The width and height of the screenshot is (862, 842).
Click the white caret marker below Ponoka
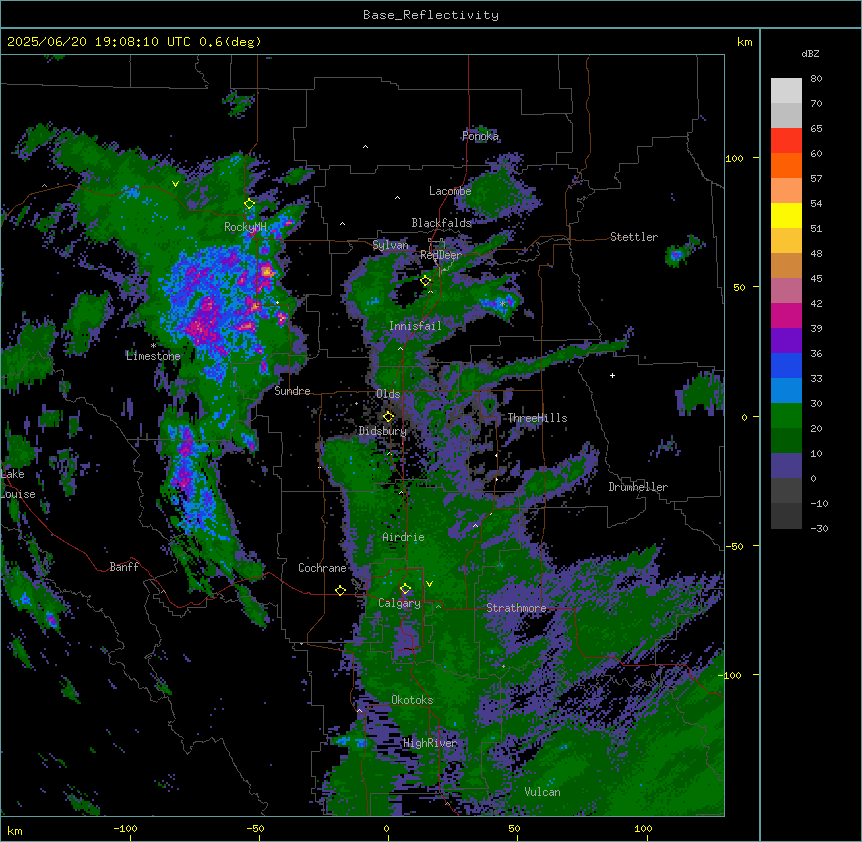365,147
